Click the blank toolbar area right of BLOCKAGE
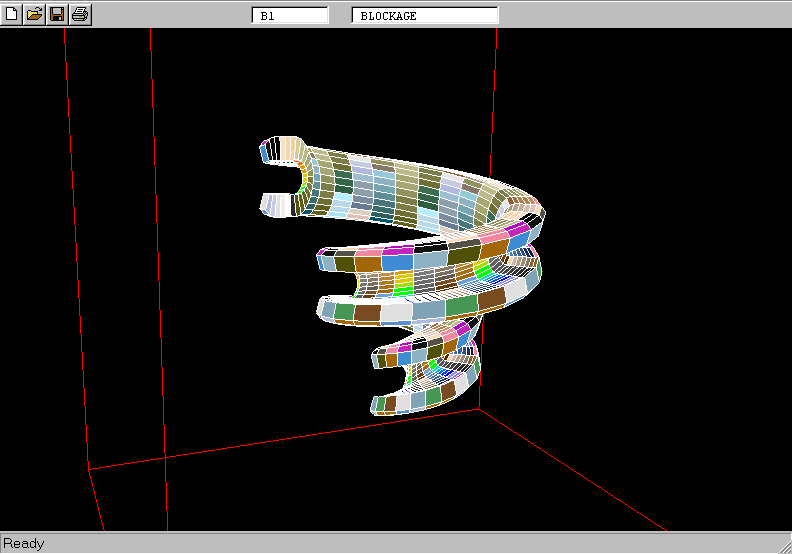Viewport: 792px width, 554px height. 640,14
